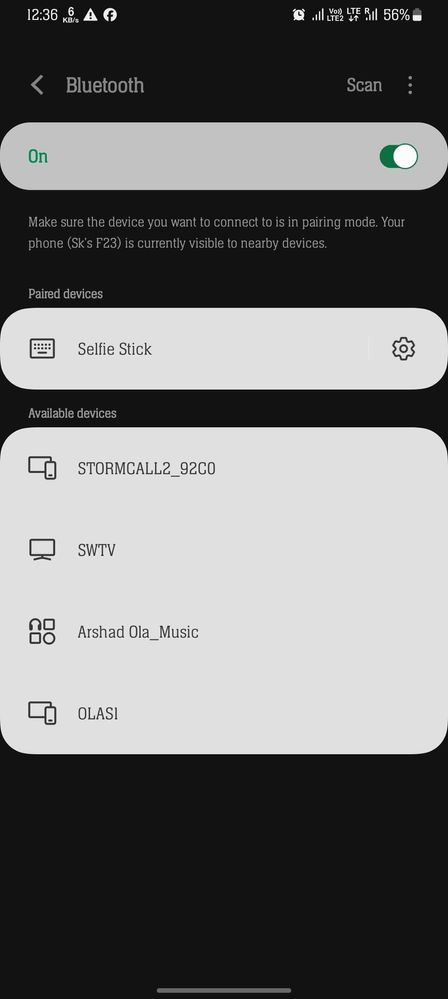448x999 pixels.
Task: Pair with Arshad Ola_Music
Action: [x=224, y=631]
